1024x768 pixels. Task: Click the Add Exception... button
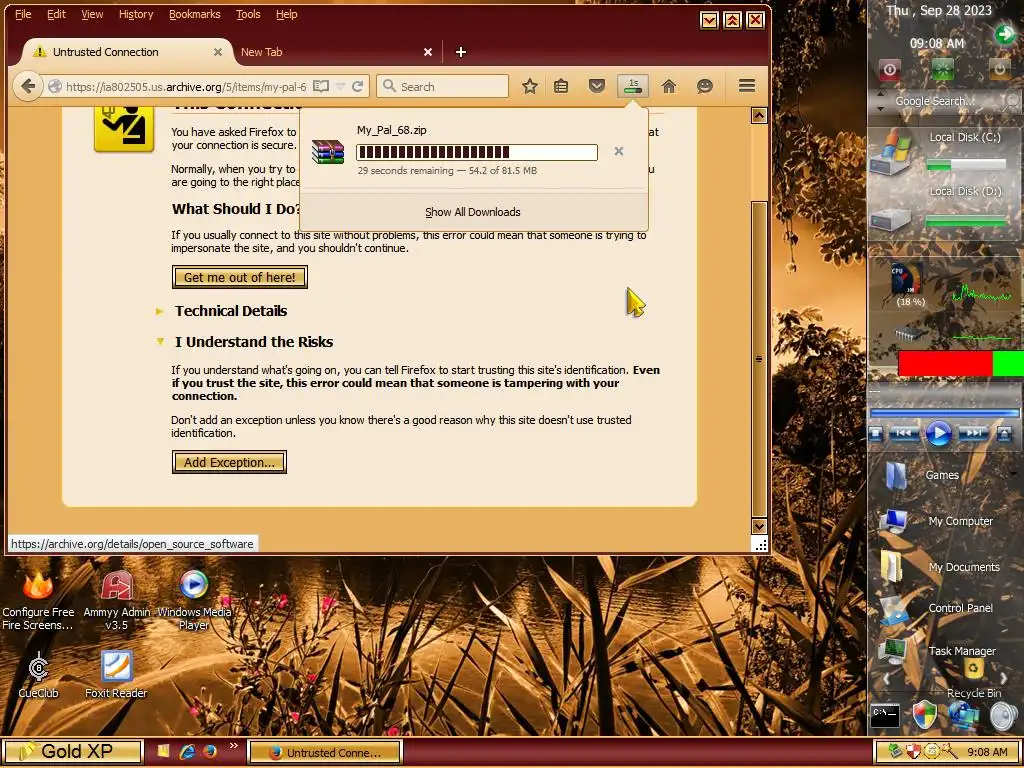click(229, 462)
